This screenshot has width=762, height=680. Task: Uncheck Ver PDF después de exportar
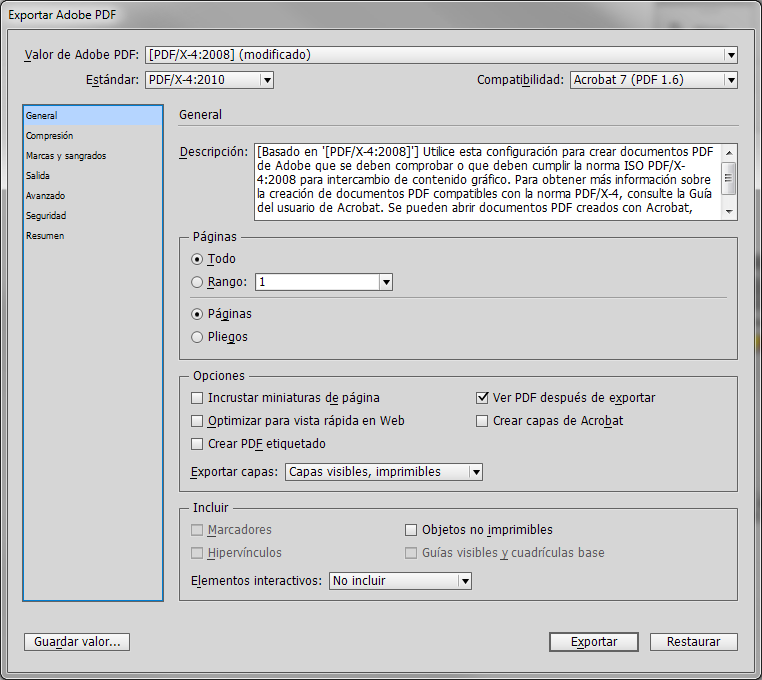(482, 398)
